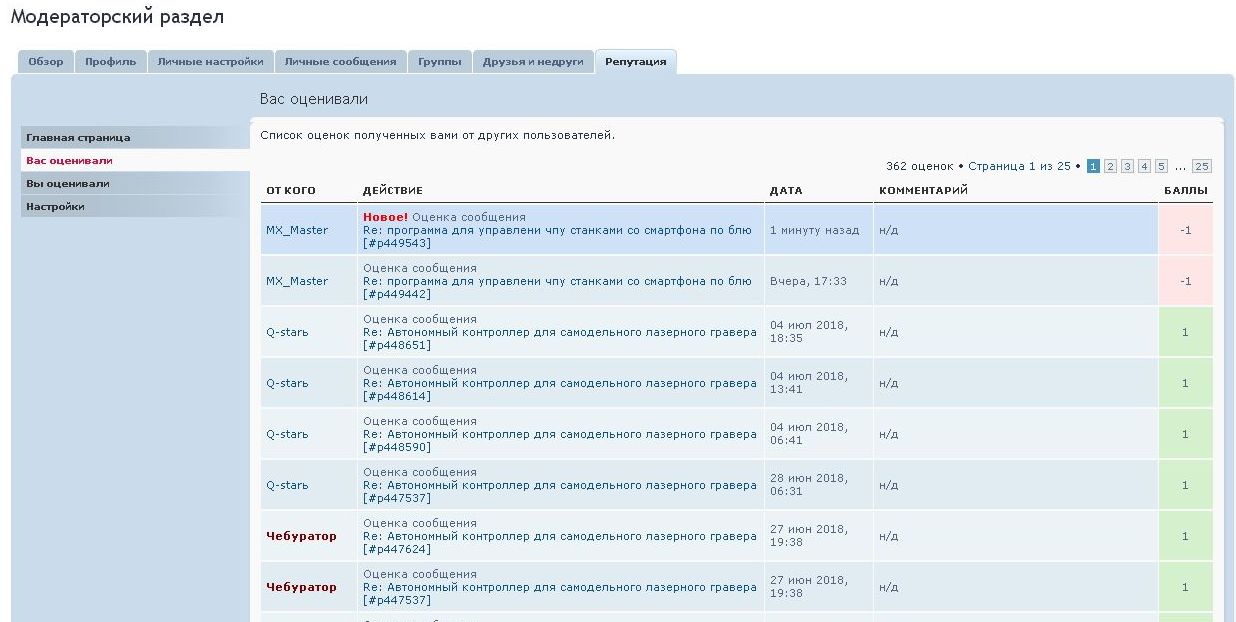Click the '04 июл 2018, 18:35' date

(808, 332)
